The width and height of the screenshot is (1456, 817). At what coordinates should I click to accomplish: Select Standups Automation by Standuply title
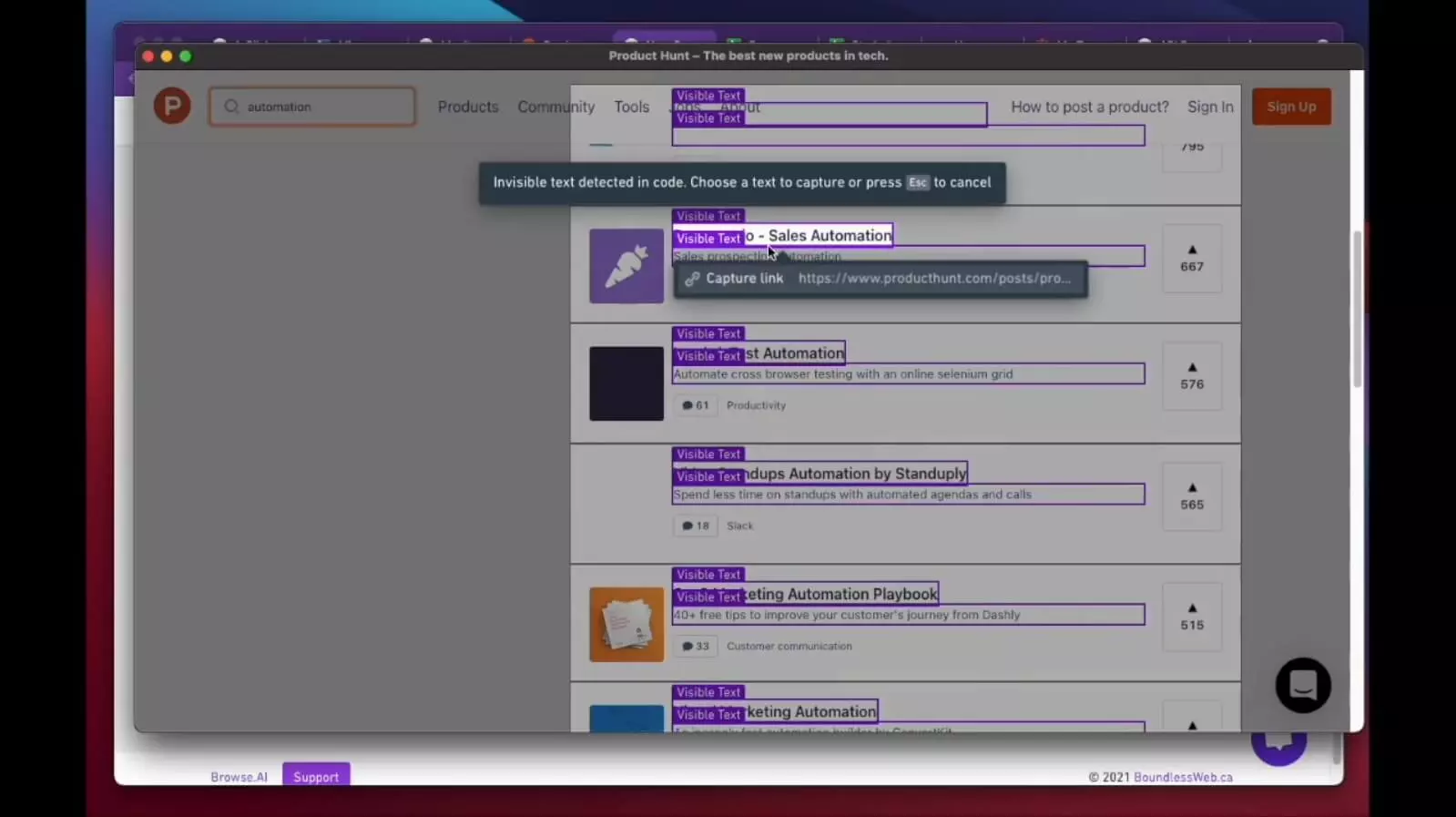[820, 473]
